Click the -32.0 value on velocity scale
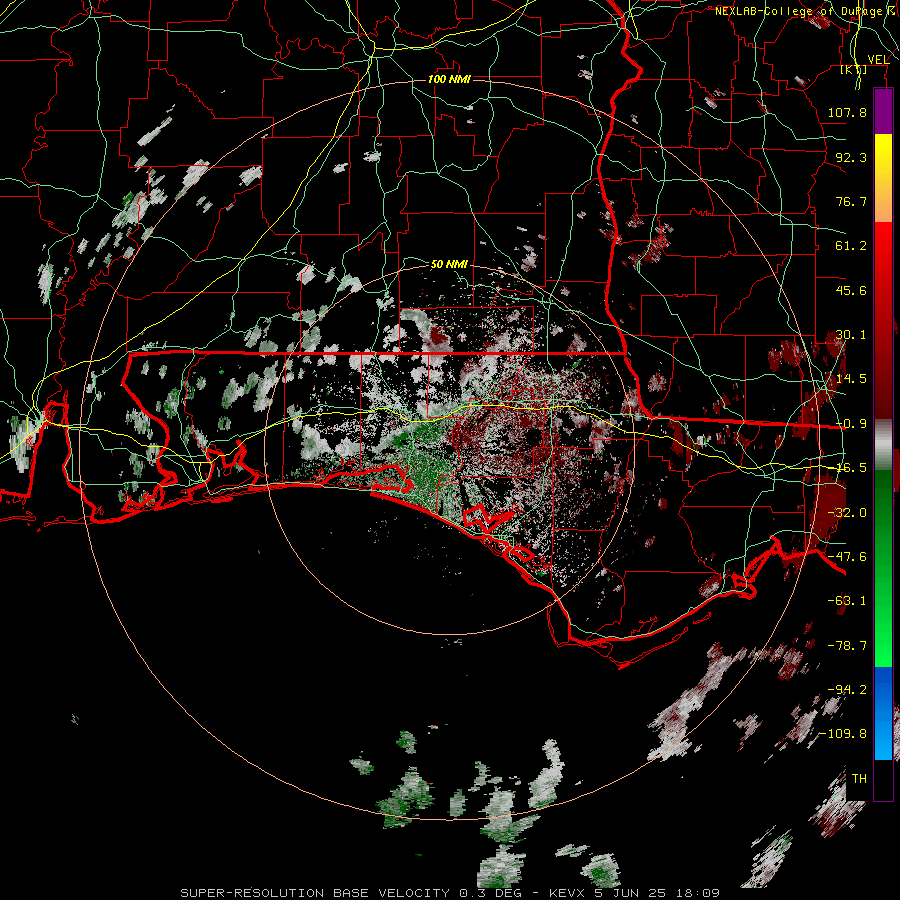Image resolution: width=900 pixels, height=900 pixels. [848, 513]
